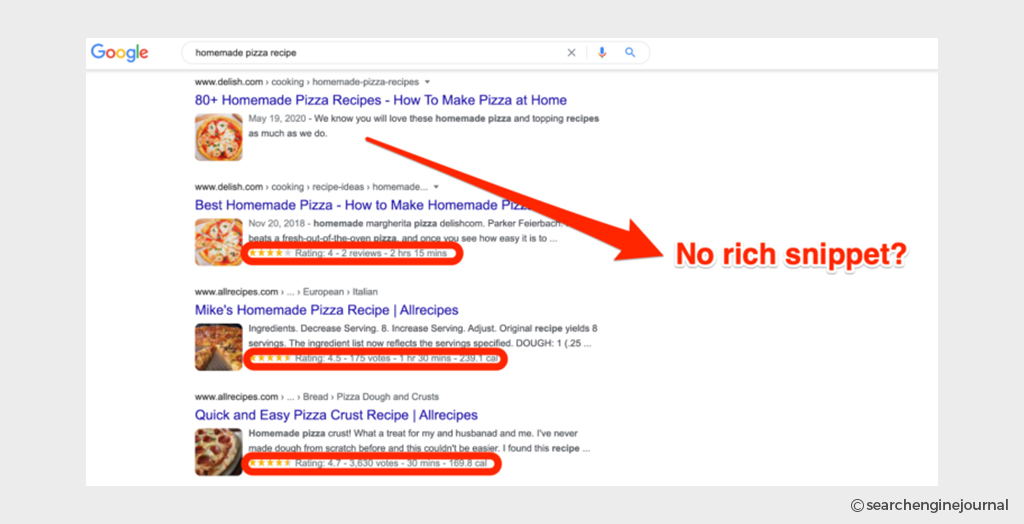
Task: Click the breadcrumb www.allrecipes.com › European › Italian
Action: (x=286, y=292)
